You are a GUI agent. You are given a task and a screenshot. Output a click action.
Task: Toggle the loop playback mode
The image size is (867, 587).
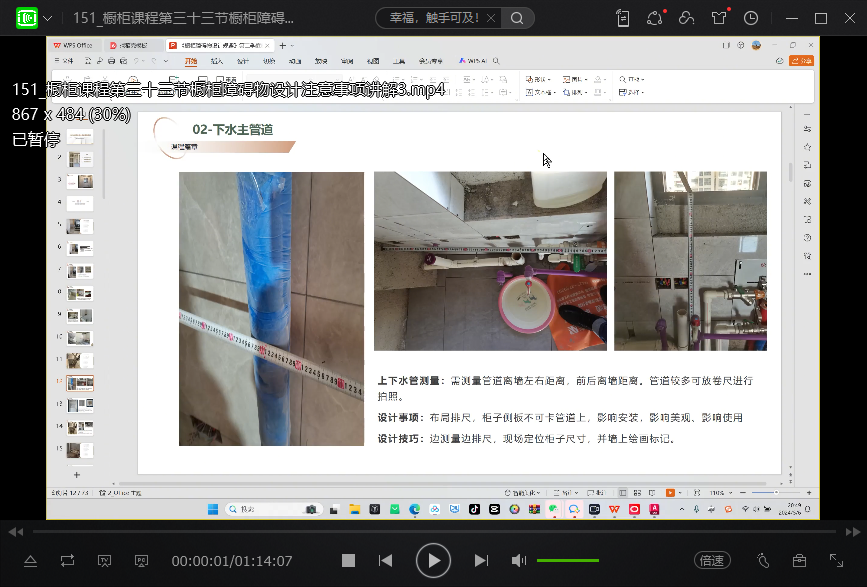(x=67, y=561)
